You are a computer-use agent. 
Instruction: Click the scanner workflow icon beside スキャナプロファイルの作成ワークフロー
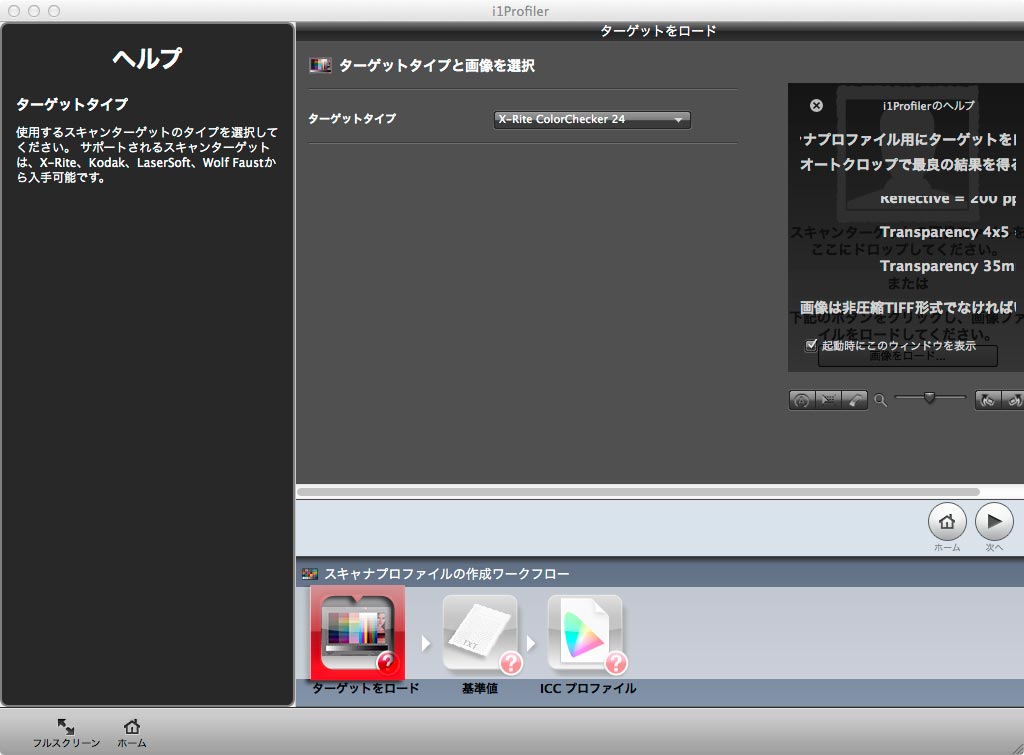310,574
